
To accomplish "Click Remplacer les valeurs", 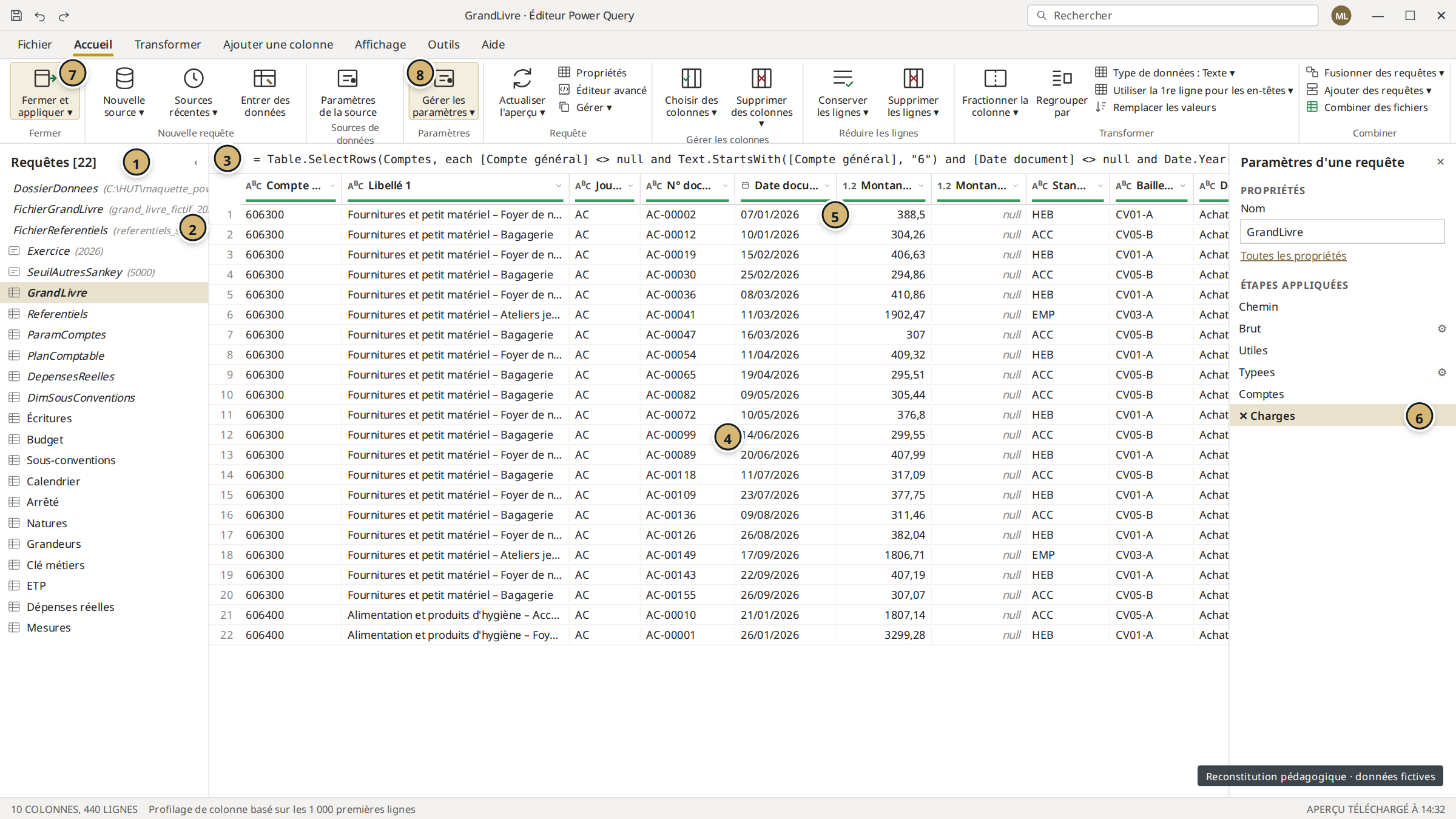I will 1156,107.
